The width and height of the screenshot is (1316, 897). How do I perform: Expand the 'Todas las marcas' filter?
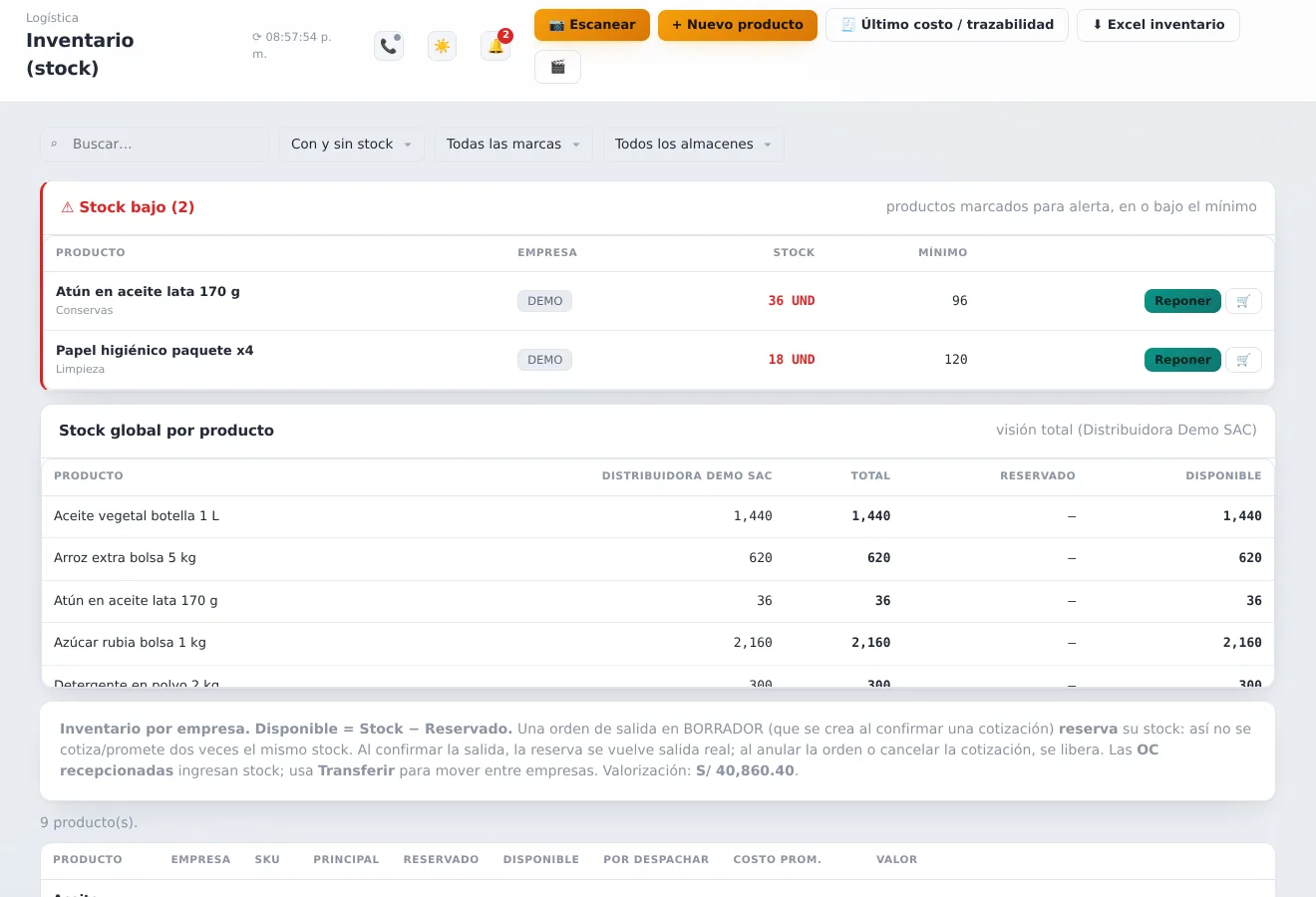coord(513,145)
